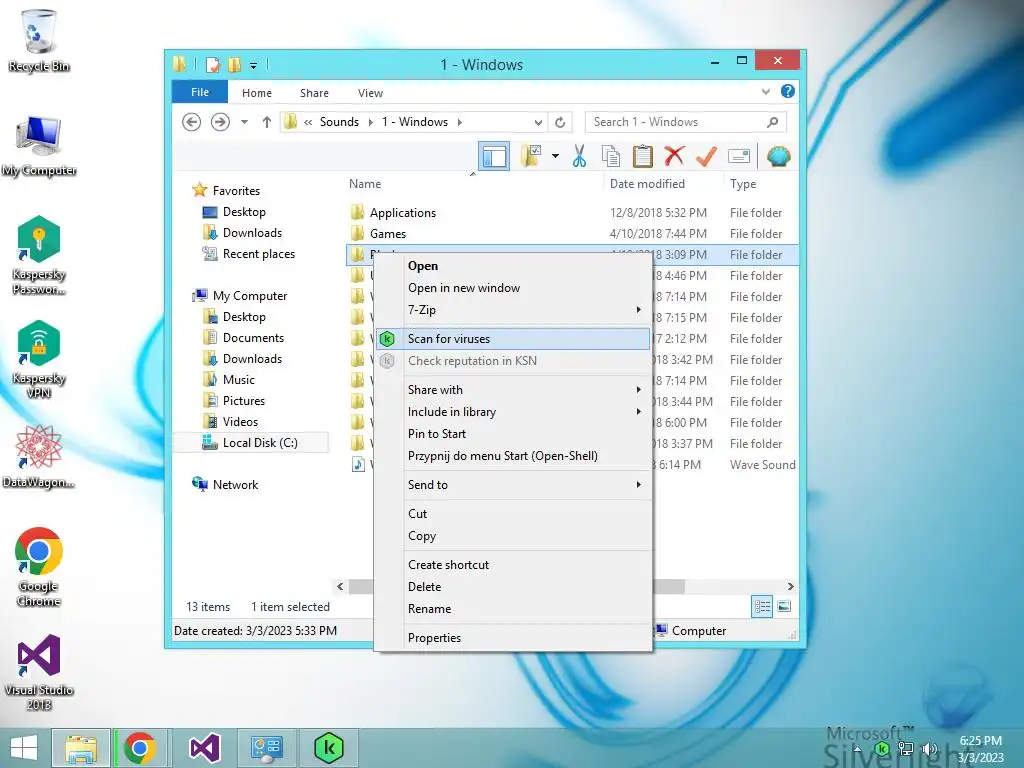Choose Przypnij do menu Start (Open-Shell)

pyautogui.click(x=513, y=456)
